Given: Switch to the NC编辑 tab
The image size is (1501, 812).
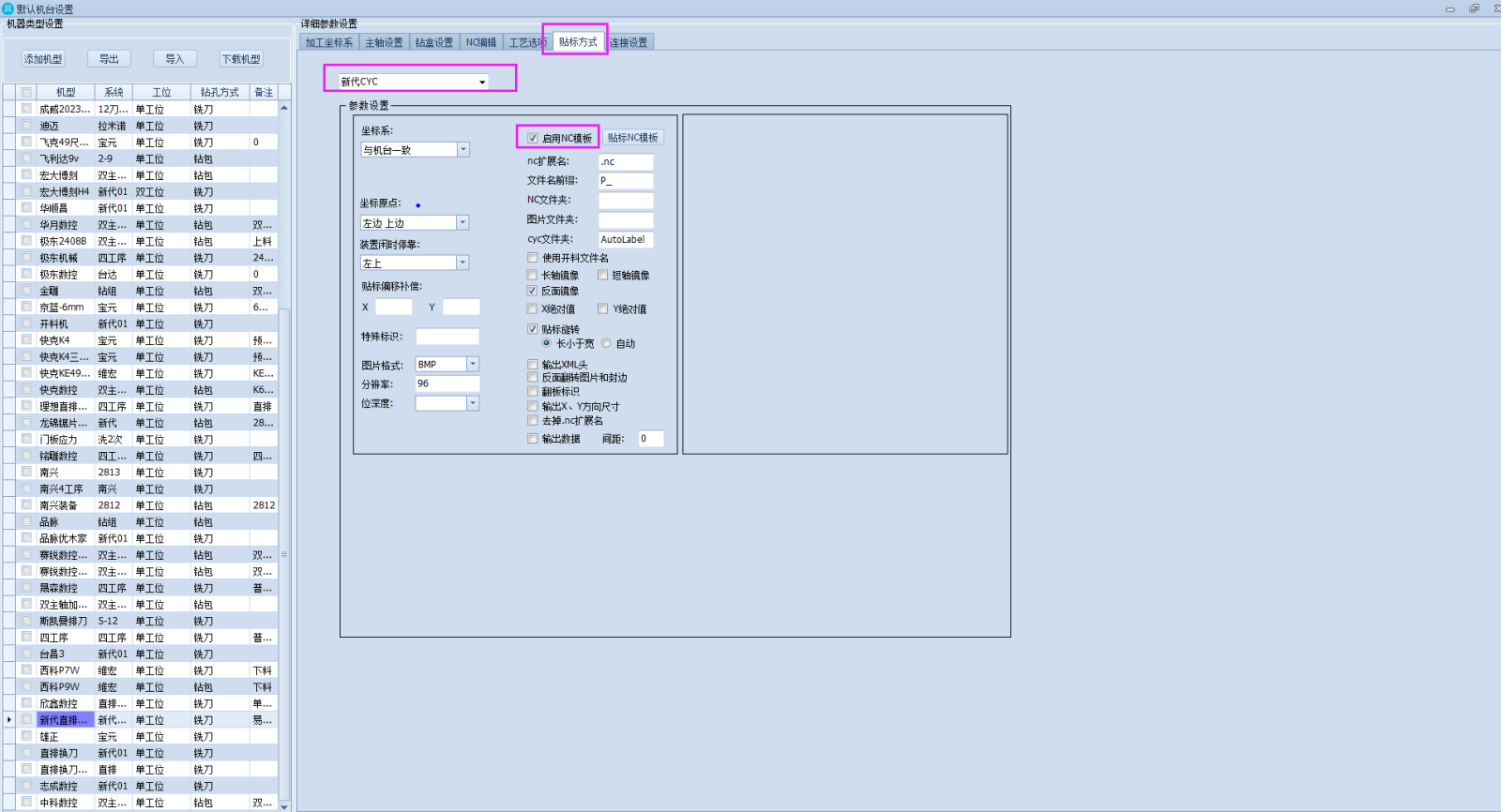Looking at the screenshot, I should (x=481, y=42).
